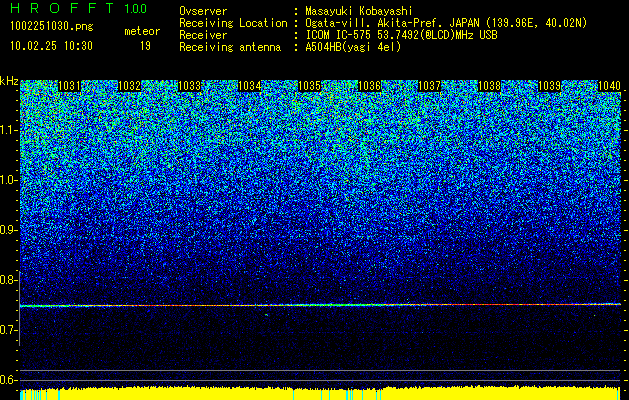The height and width of the screenshot is (400, 629).
Task: Click the 1037 time marker
Action: (x=429, y=86)
